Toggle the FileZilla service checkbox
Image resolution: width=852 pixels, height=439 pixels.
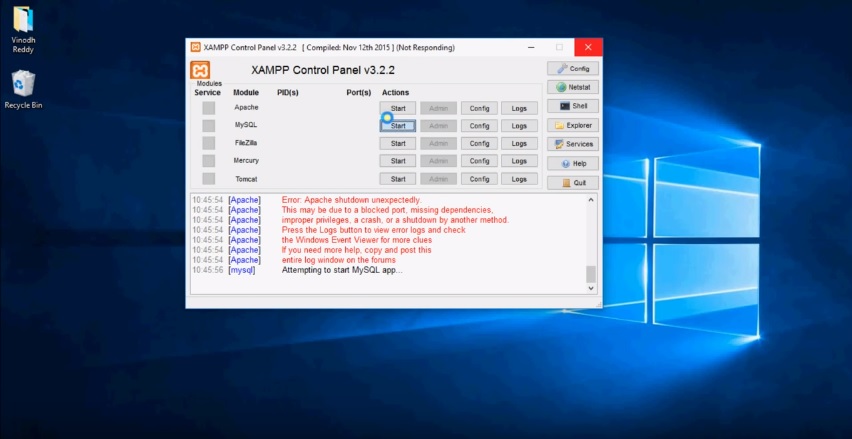(209, 143)
